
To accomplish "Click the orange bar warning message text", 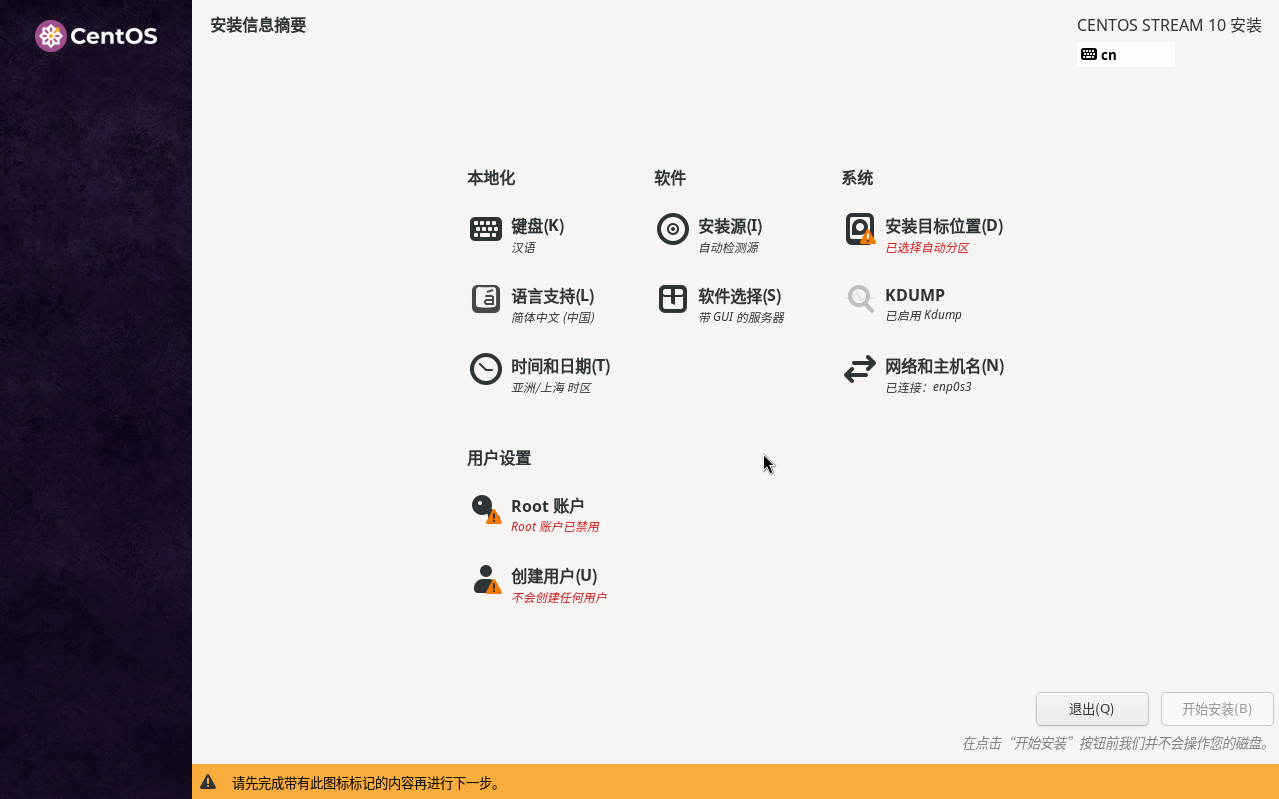I will 367,783.
